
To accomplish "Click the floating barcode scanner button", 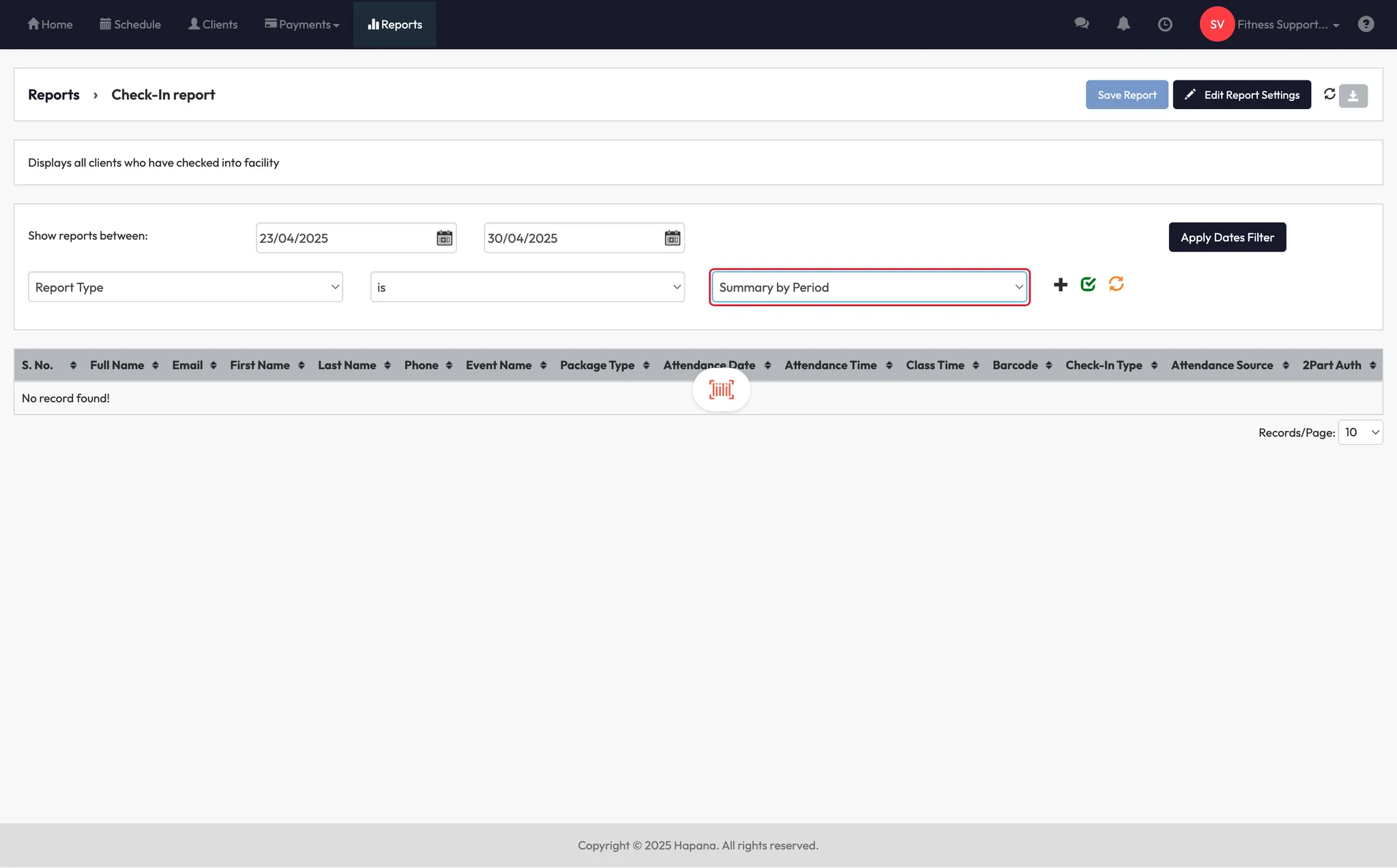I will (x=721, y=390).
